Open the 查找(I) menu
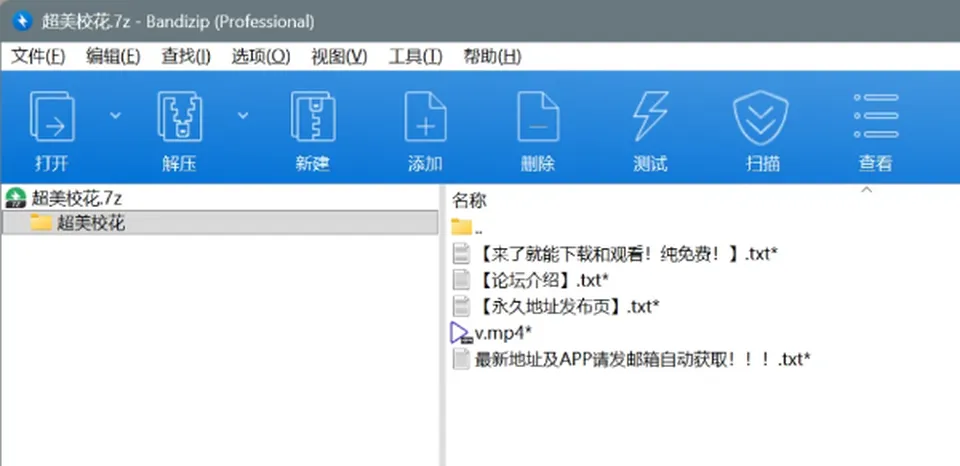Screen dimensions: 960x466 click(186, 57)
